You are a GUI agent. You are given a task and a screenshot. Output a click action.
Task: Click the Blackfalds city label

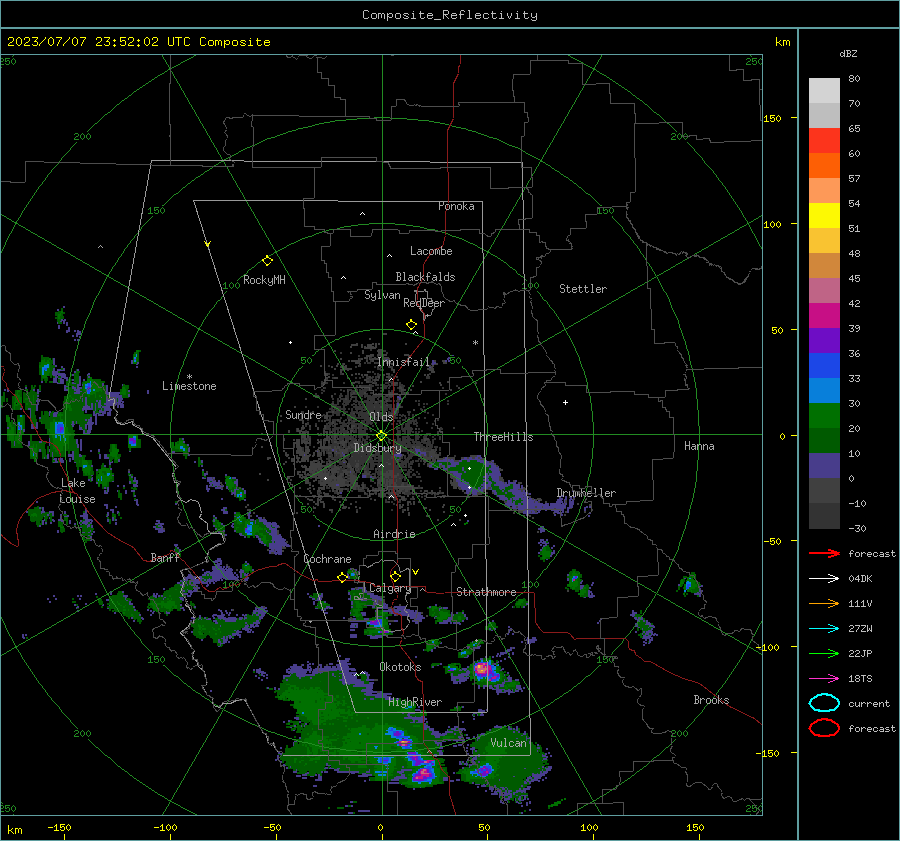pos(425,277)
